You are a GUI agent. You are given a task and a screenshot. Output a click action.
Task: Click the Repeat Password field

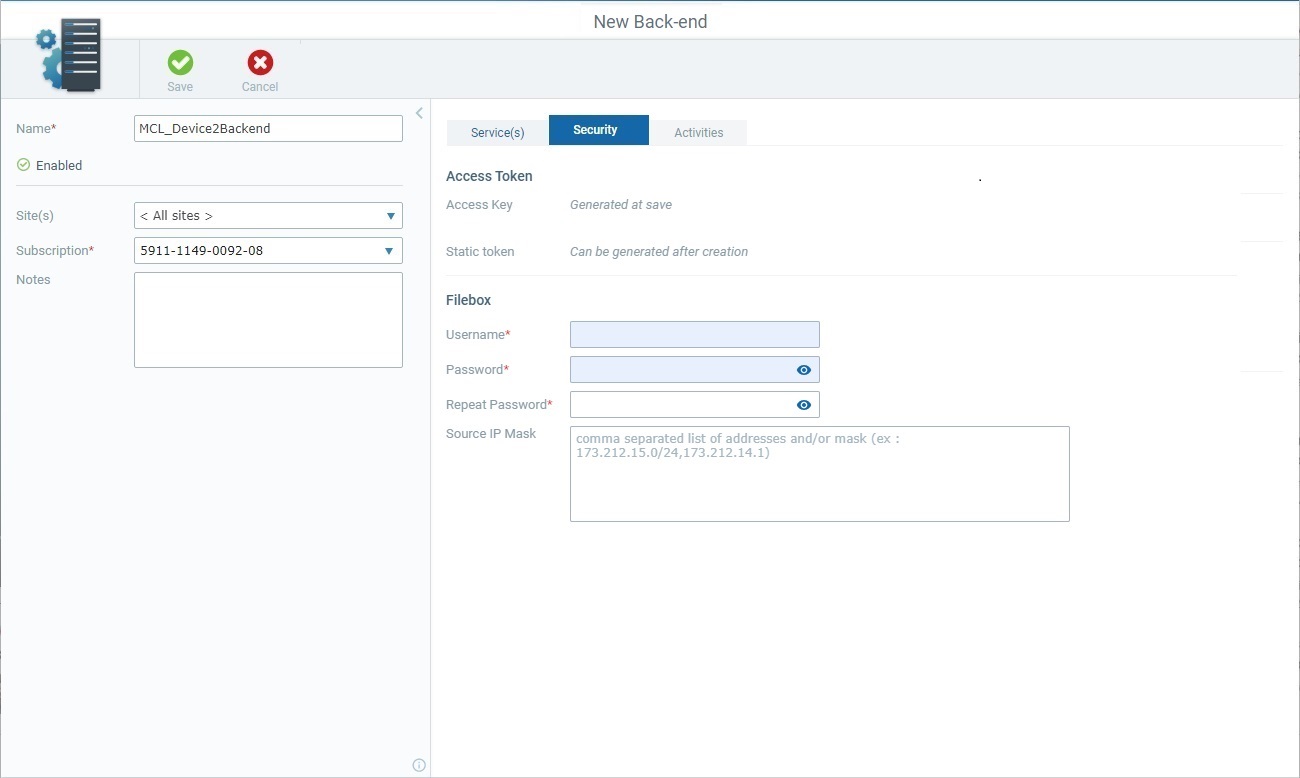(680, 404)
